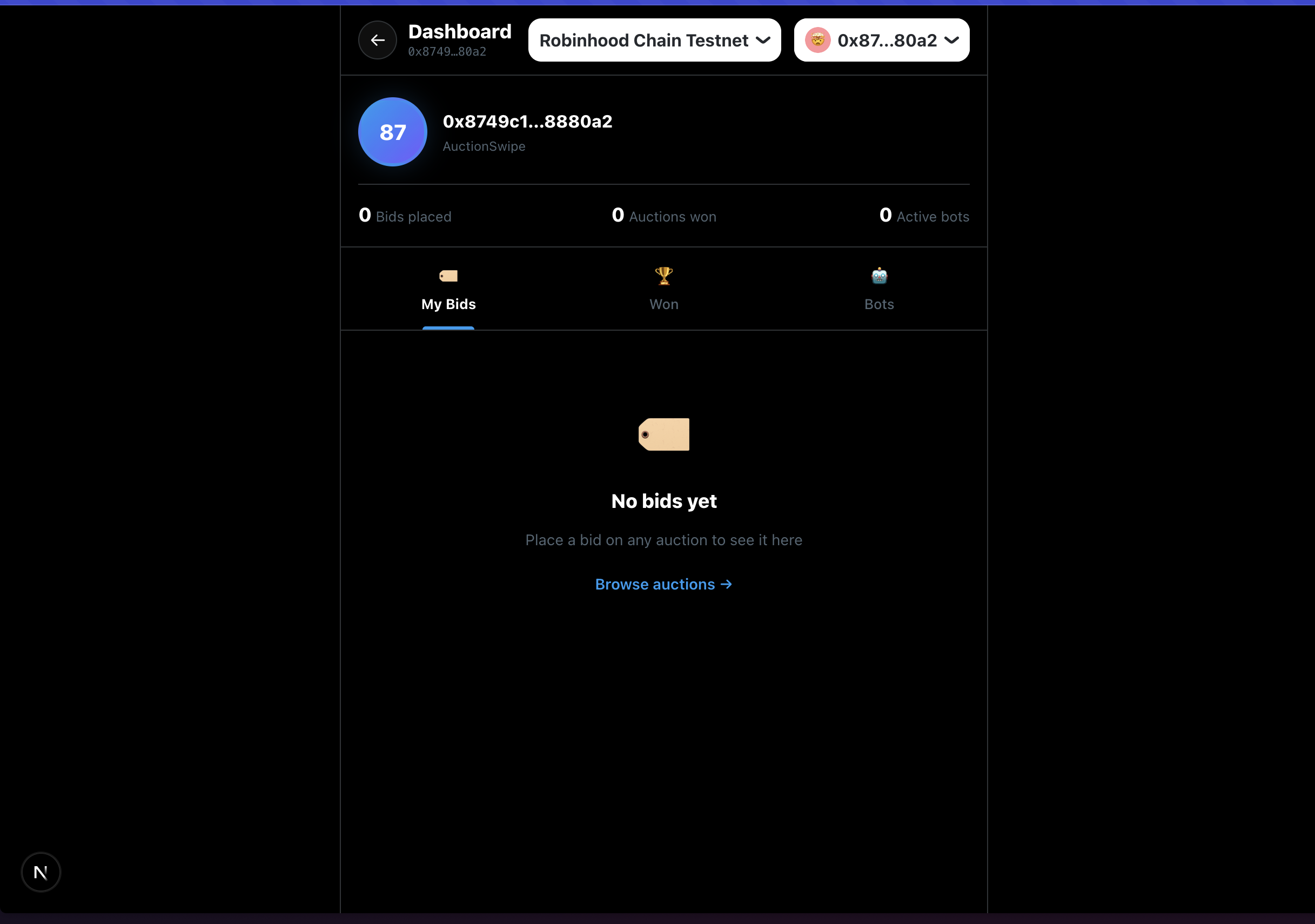
Task: Click the chevron next to wallet address
Action: [x=951, y=40]
